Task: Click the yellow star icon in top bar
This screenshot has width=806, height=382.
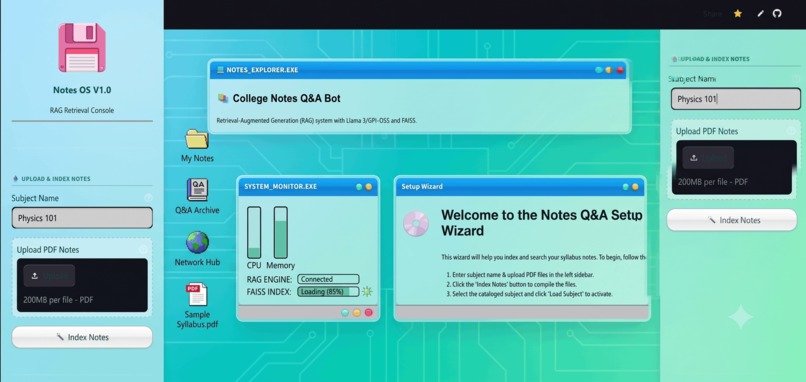Action: click(738, 14)
